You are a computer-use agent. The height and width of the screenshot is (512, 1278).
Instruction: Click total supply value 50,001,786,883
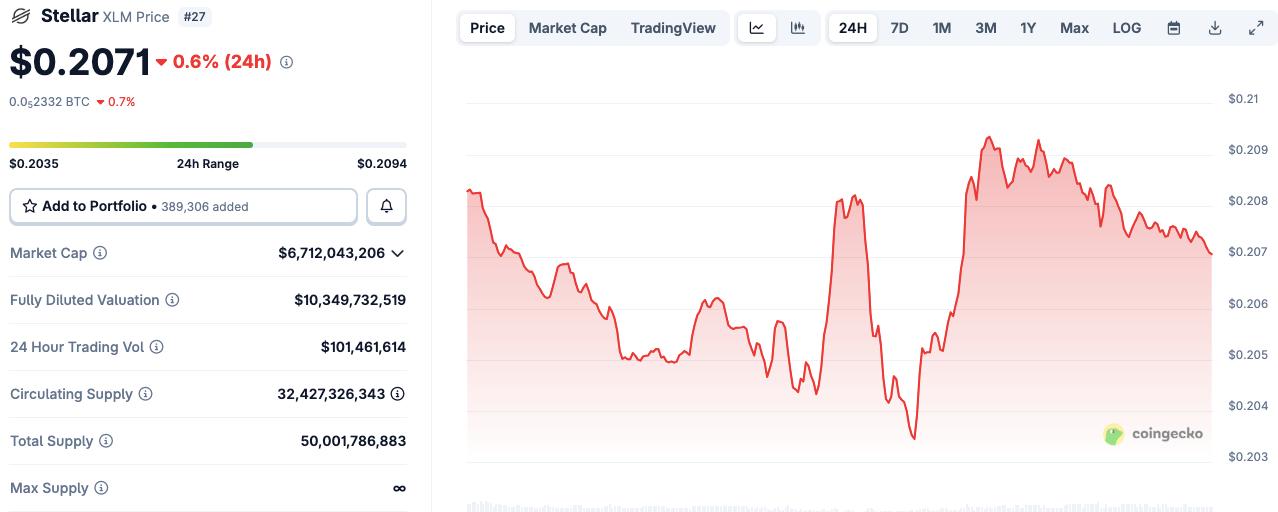[353, 441]
